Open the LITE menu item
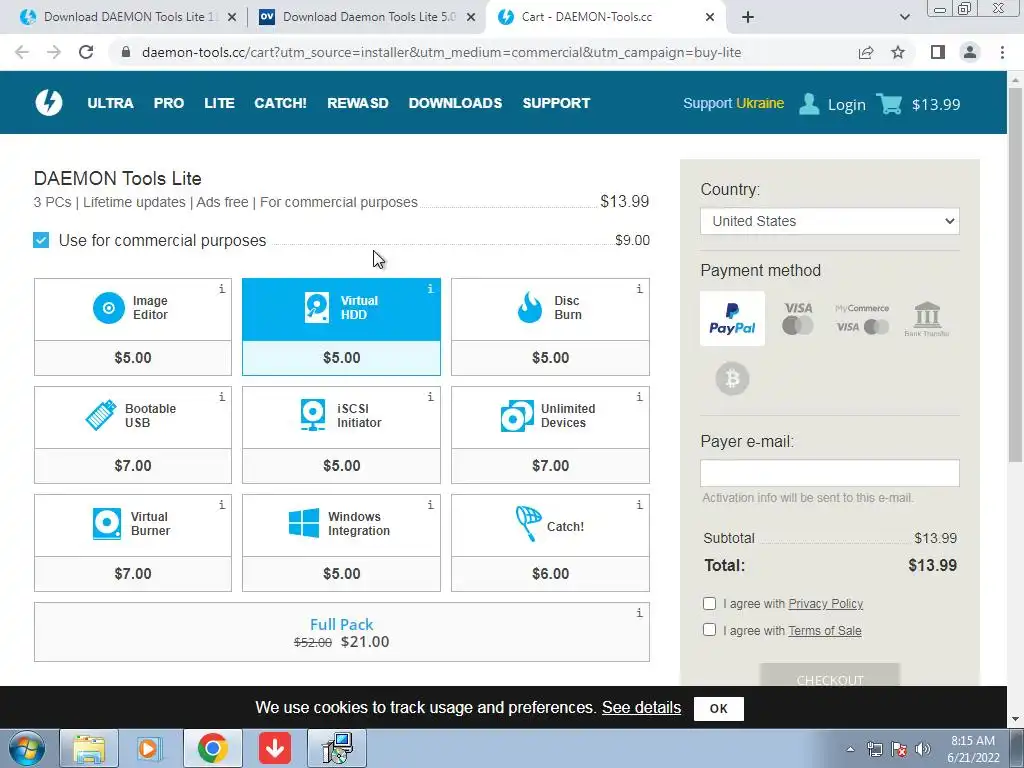 click(219, 103)
